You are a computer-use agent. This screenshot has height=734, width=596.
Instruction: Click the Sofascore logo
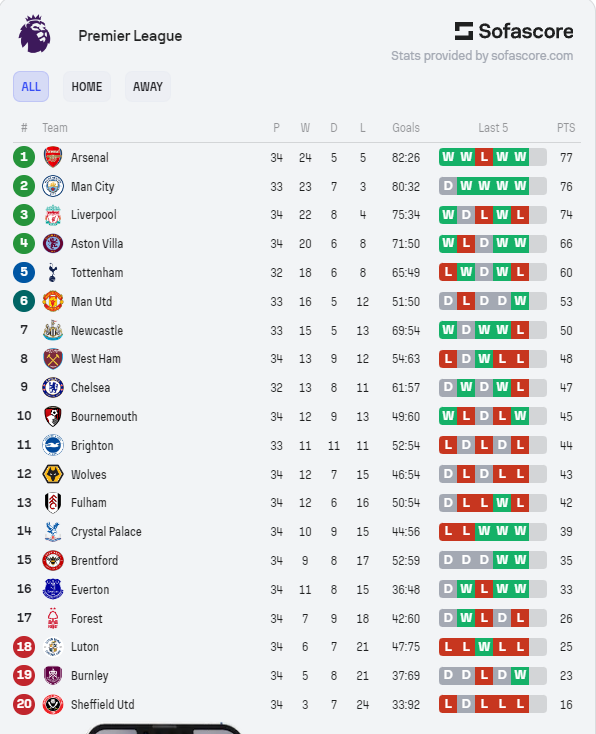tap(514, 31)
